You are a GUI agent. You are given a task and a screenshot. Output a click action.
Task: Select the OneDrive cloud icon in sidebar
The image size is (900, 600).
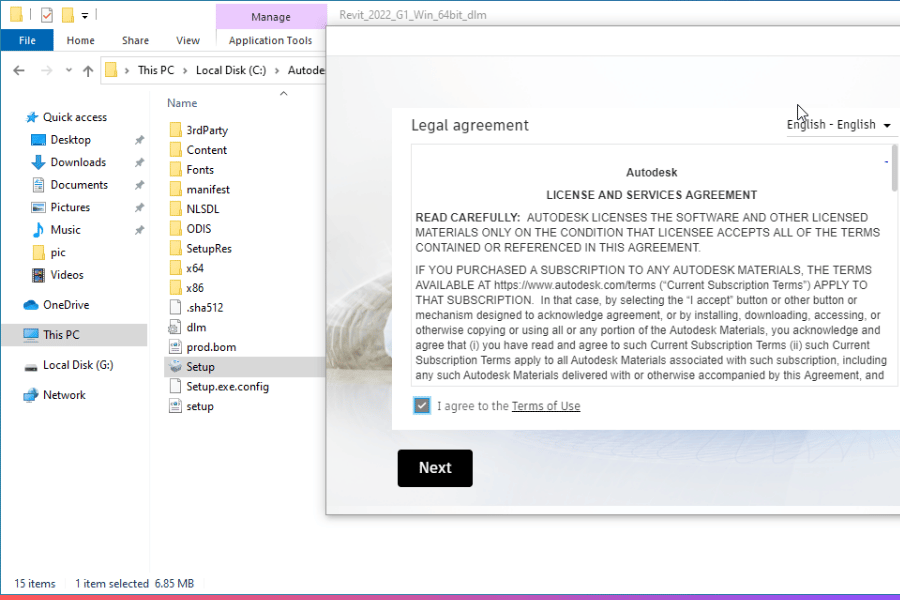coord(31,305)
